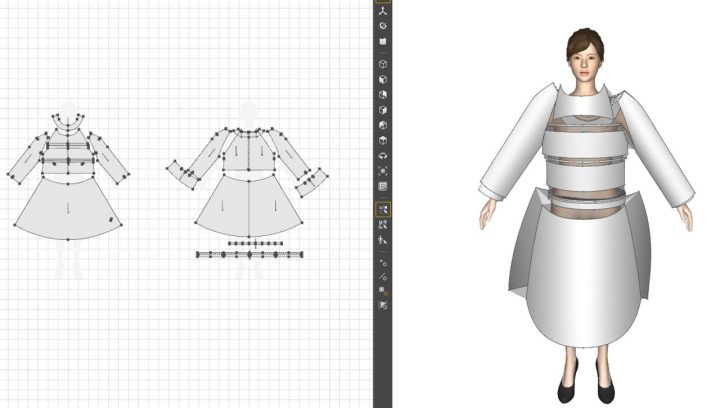Image resolution: width=720 pixels, height=408 pixels.
Task: Click the headset-shaped rotate icon below the cubes
Action: point(382,156)
